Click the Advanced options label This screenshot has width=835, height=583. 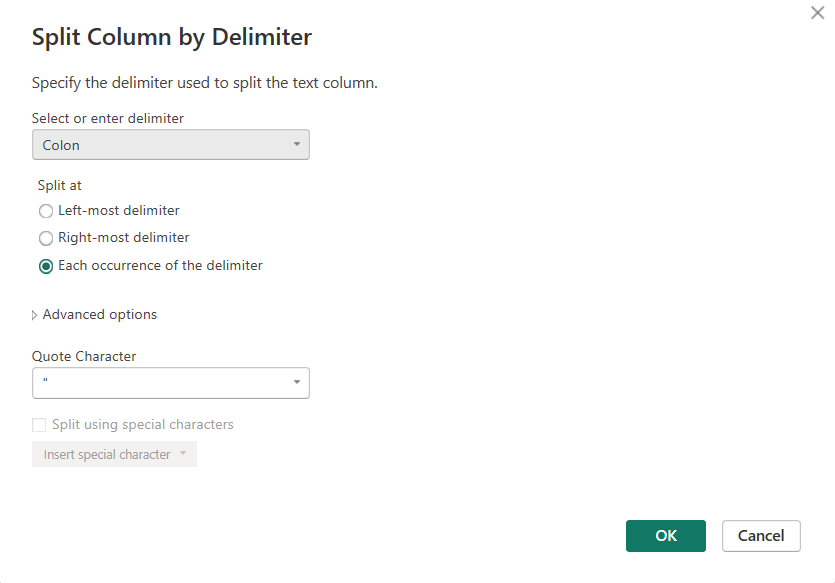tap(100, 315)
